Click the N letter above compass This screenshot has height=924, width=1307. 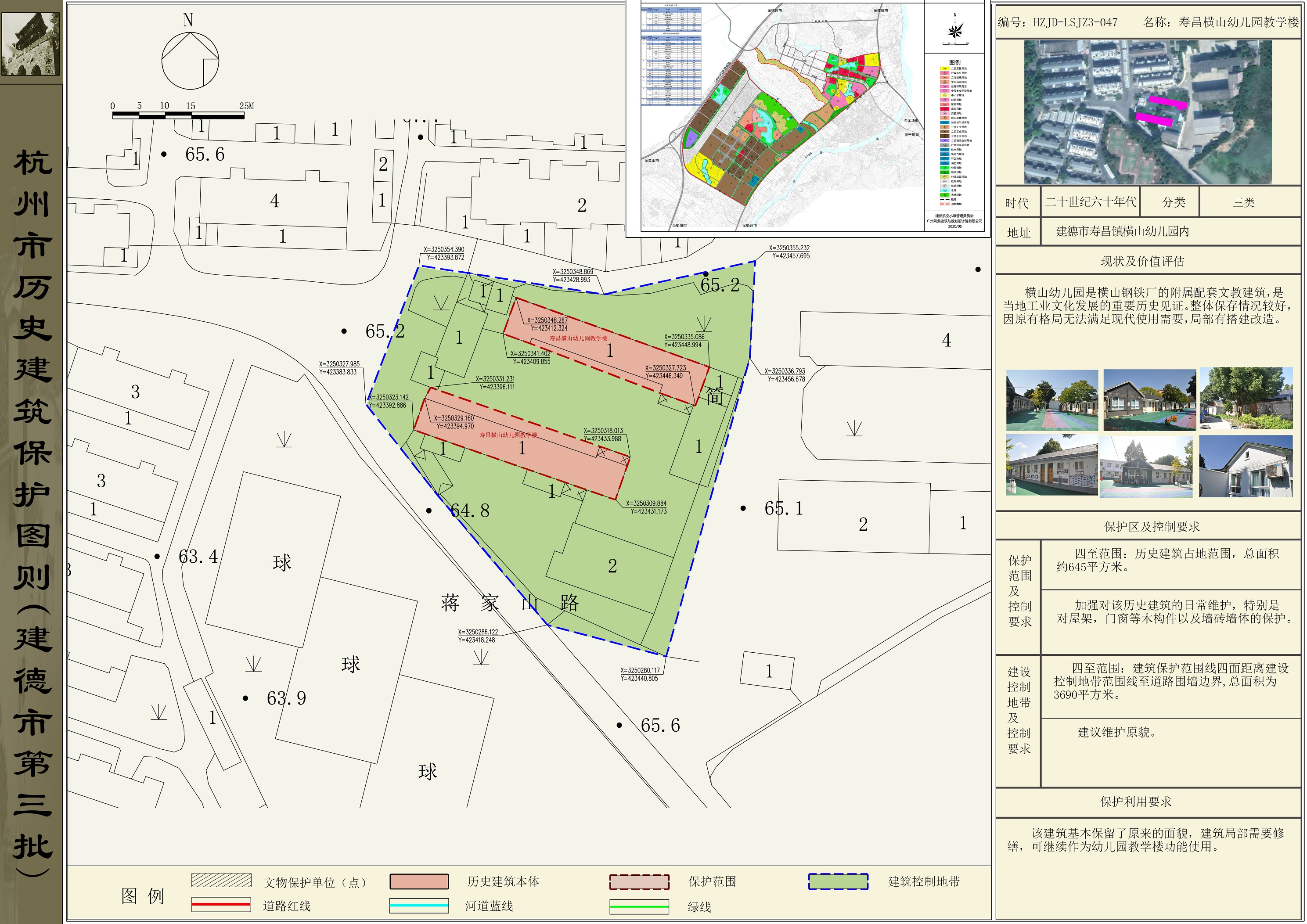tap(188, 20)
